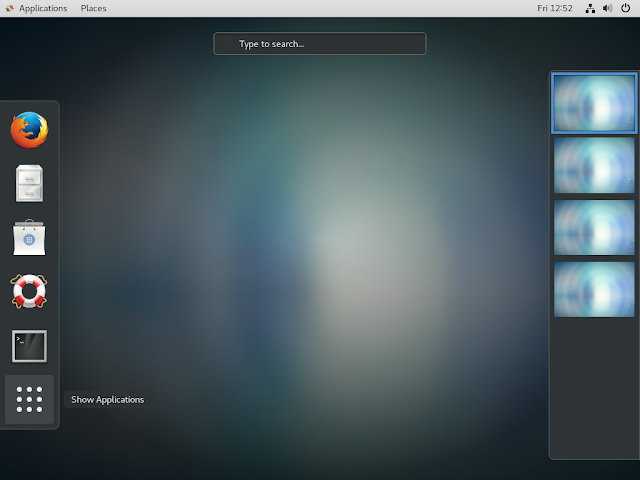Select the first (highlighted) workspace thumbnail
This screenshot has height=480, width=640.
pos(594,103)
